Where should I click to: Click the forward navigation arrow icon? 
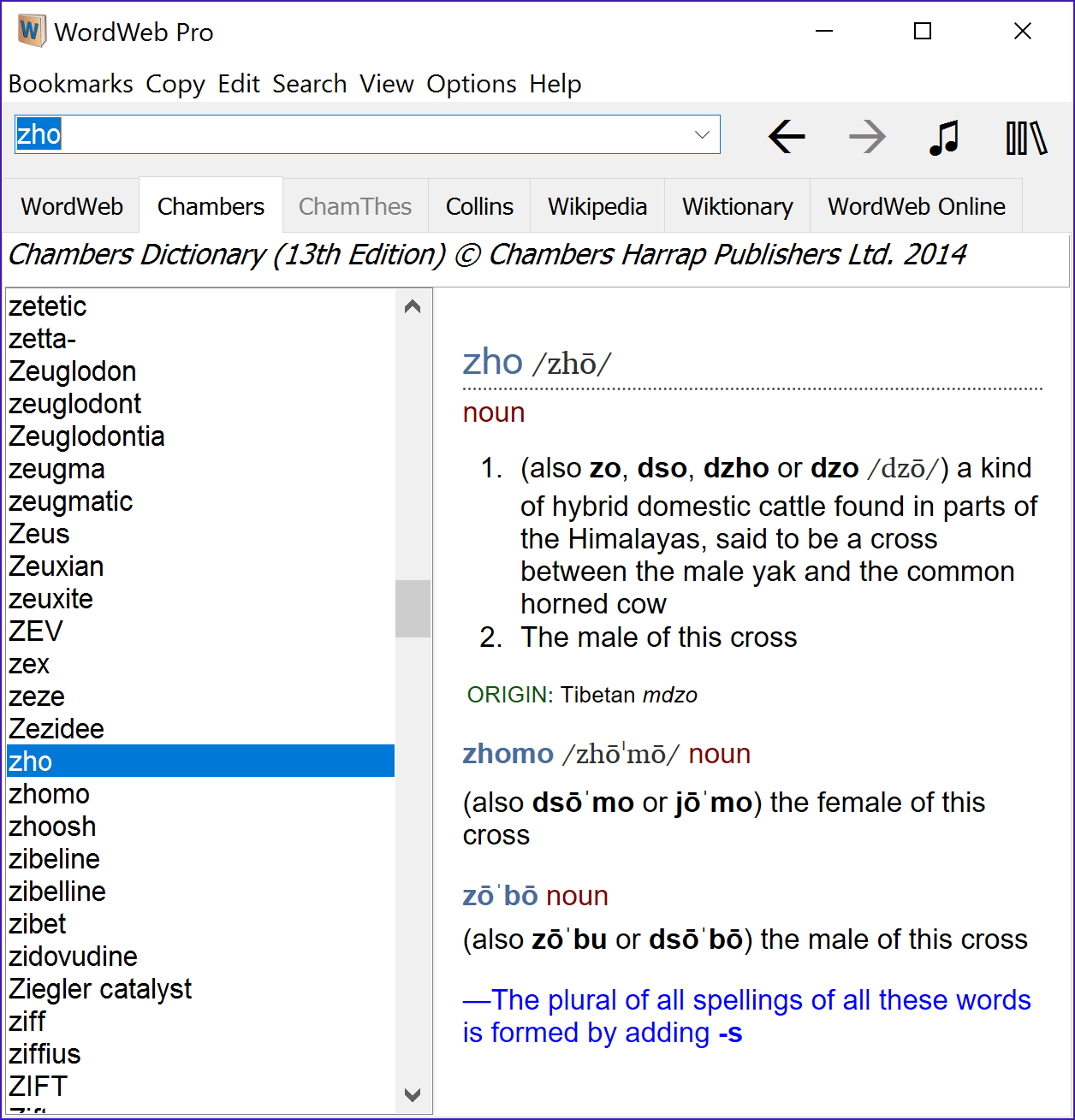point(867,137)
